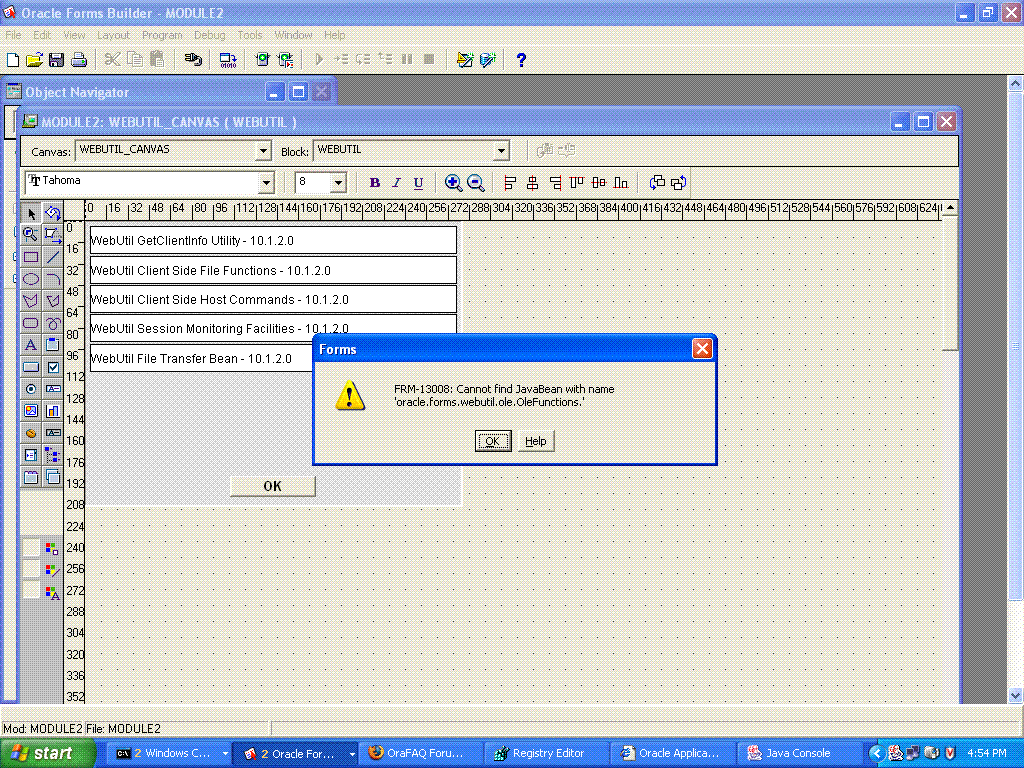Image resolution: width=1024 pixels, height=768 pixels.
Task: Click the OK button on the canvas
Action: tap(273, 486)
